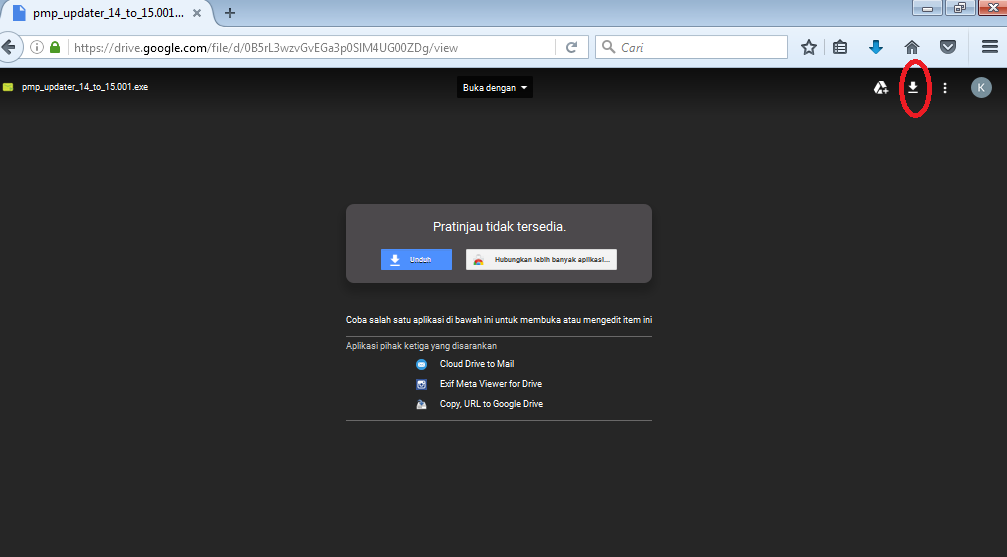Open a new tab with plus button

pos(229,13)
